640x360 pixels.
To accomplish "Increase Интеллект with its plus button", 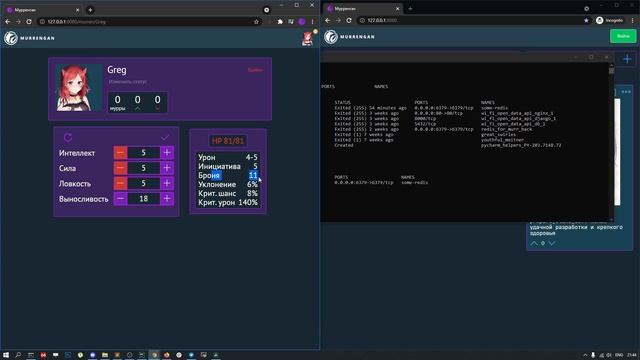I will [x=167, y=153].
